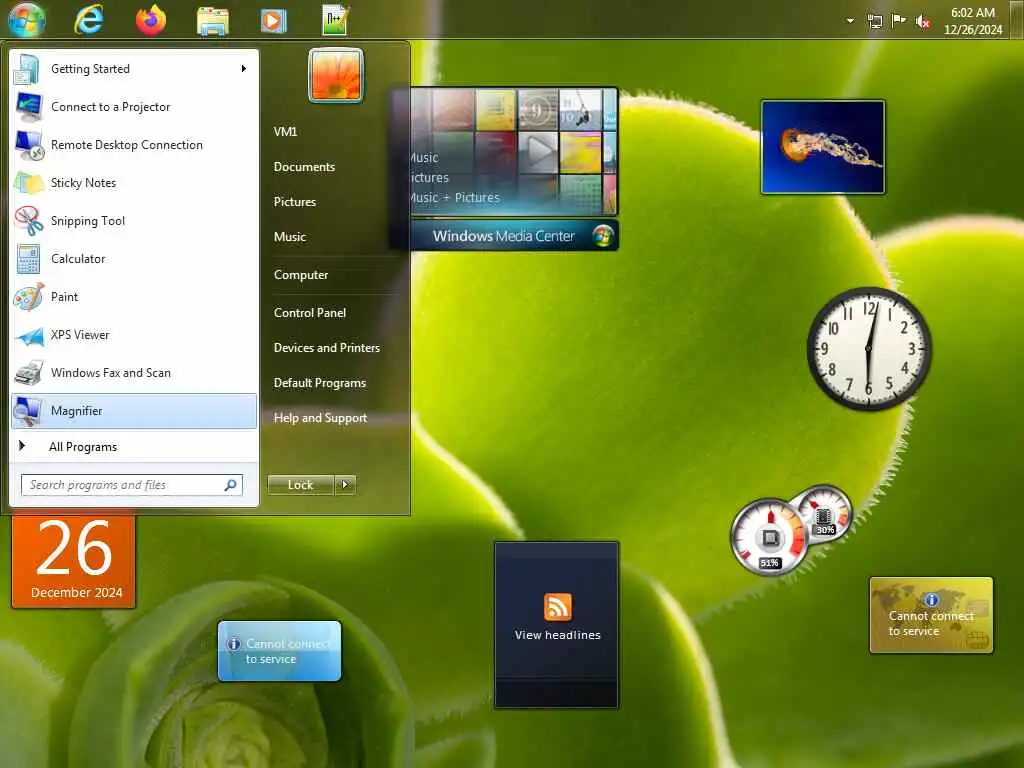Open Music from Start menu
This screenshot has height=768, width=1024.
(289, 237)
